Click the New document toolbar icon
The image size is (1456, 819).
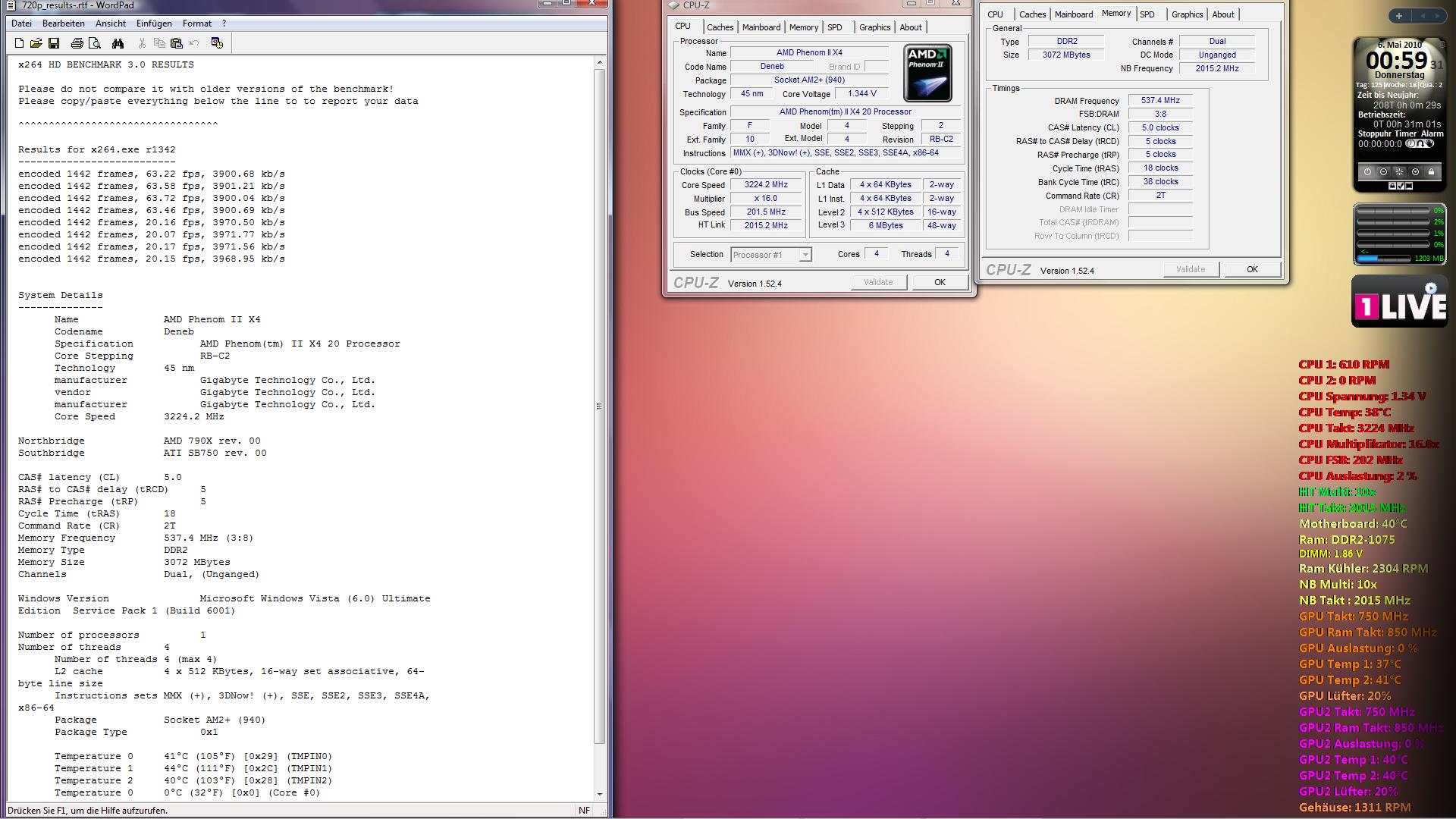point(20,43)
